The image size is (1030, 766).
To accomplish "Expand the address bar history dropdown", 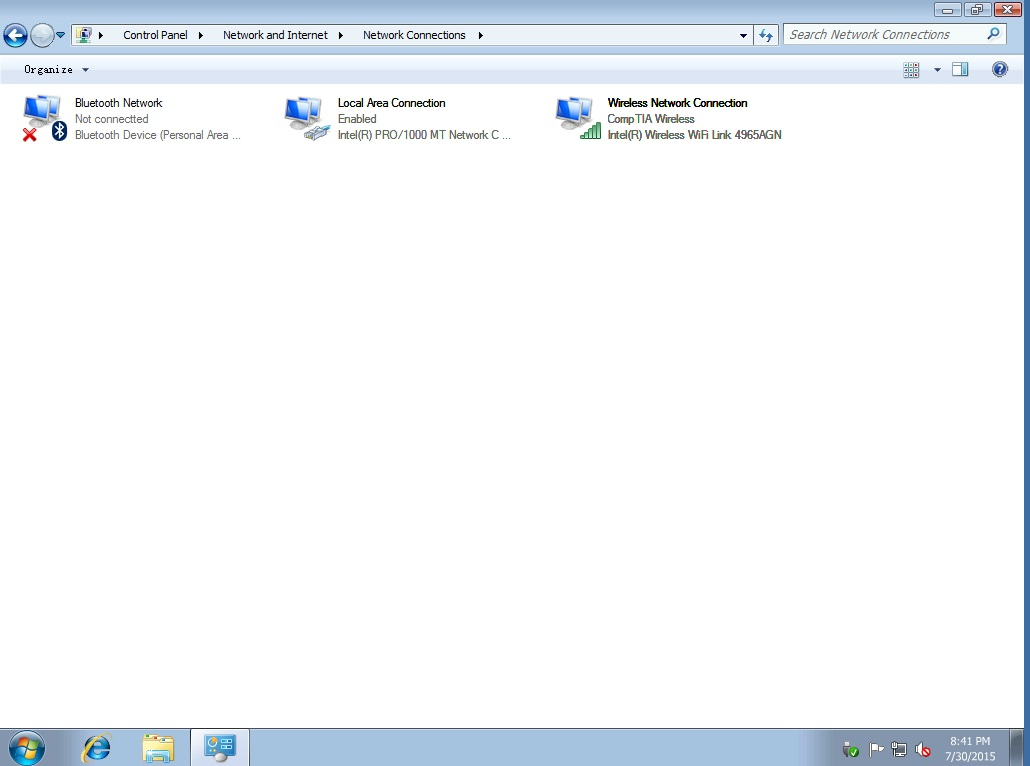I will pos(743,35).
